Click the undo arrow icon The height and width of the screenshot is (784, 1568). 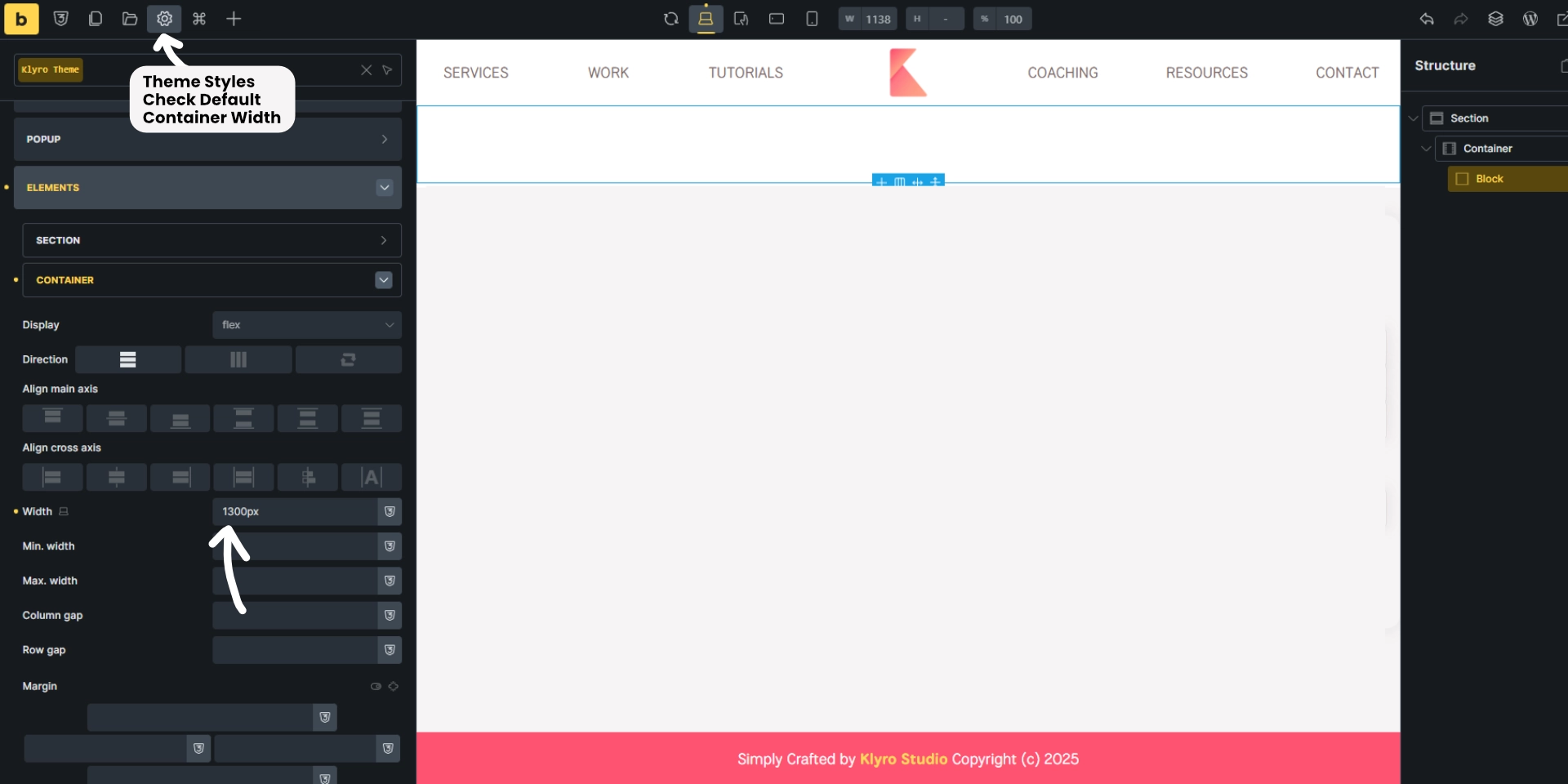click(x=1428, y=19)
